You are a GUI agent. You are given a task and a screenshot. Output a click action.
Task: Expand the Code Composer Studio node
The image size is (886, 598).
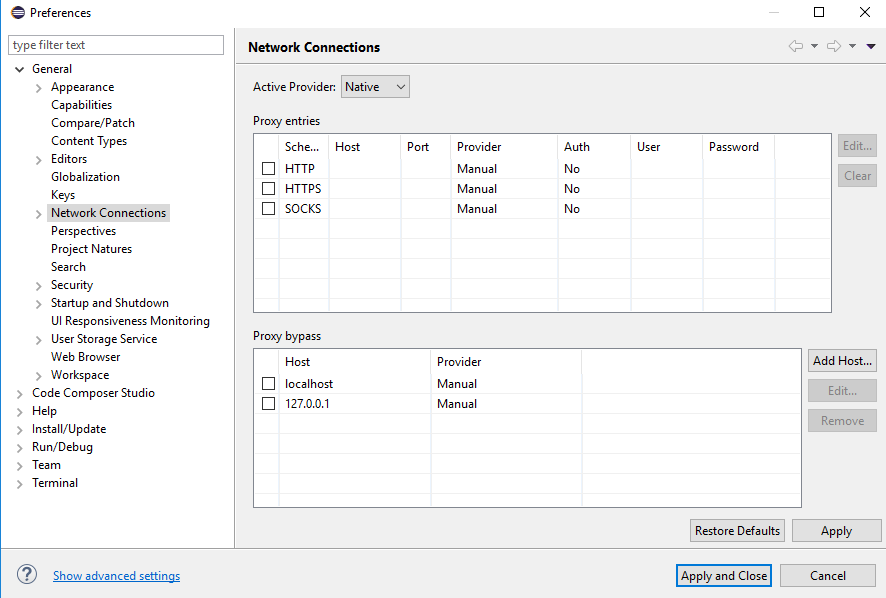(x=20, y=394)
